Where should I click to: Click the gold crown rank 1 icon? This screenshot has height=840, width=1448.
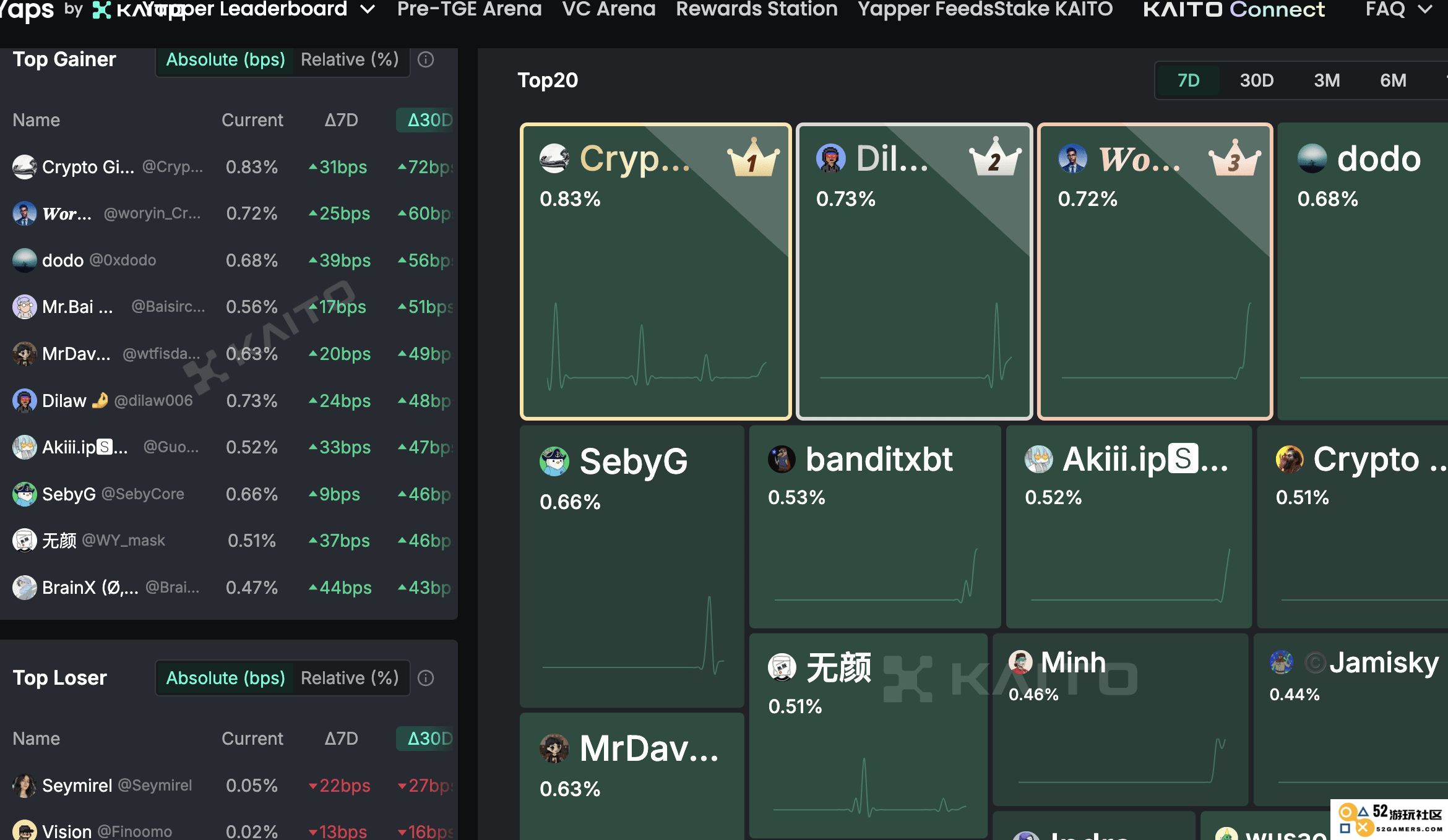pos(753,158)
